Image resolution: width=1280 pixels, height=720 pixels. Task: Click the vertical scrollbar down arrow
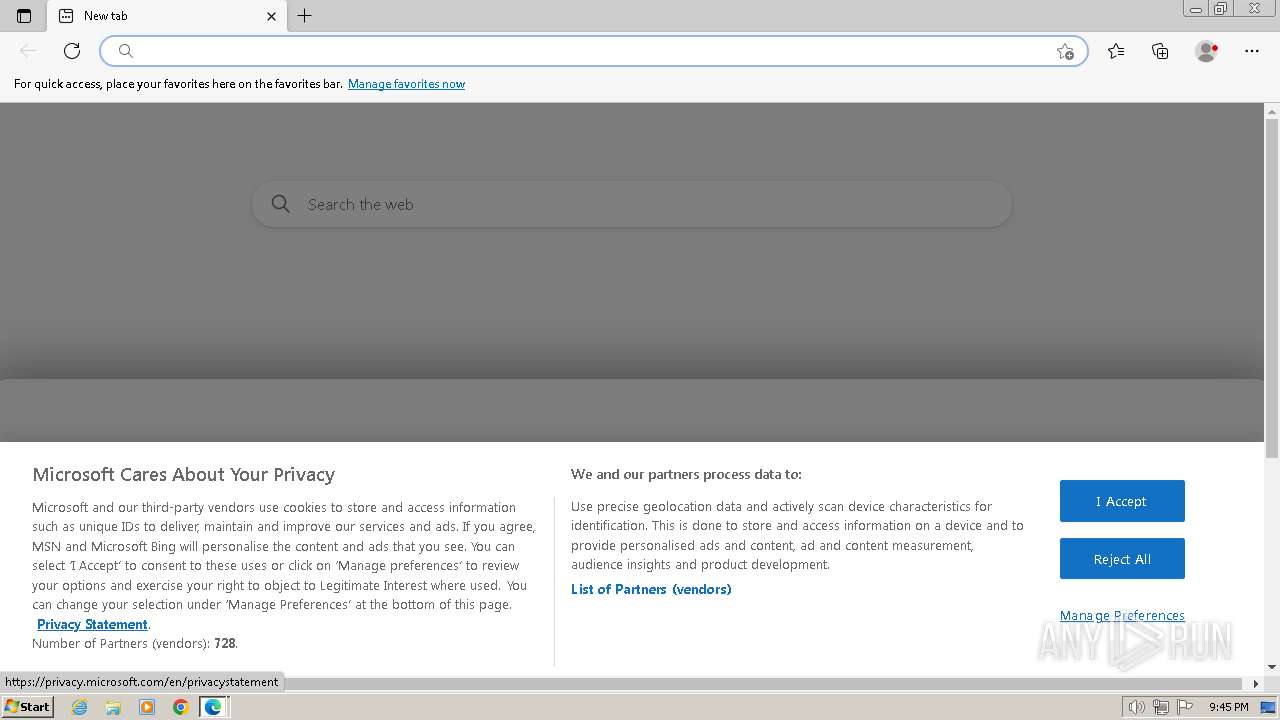pos(1272,667)
